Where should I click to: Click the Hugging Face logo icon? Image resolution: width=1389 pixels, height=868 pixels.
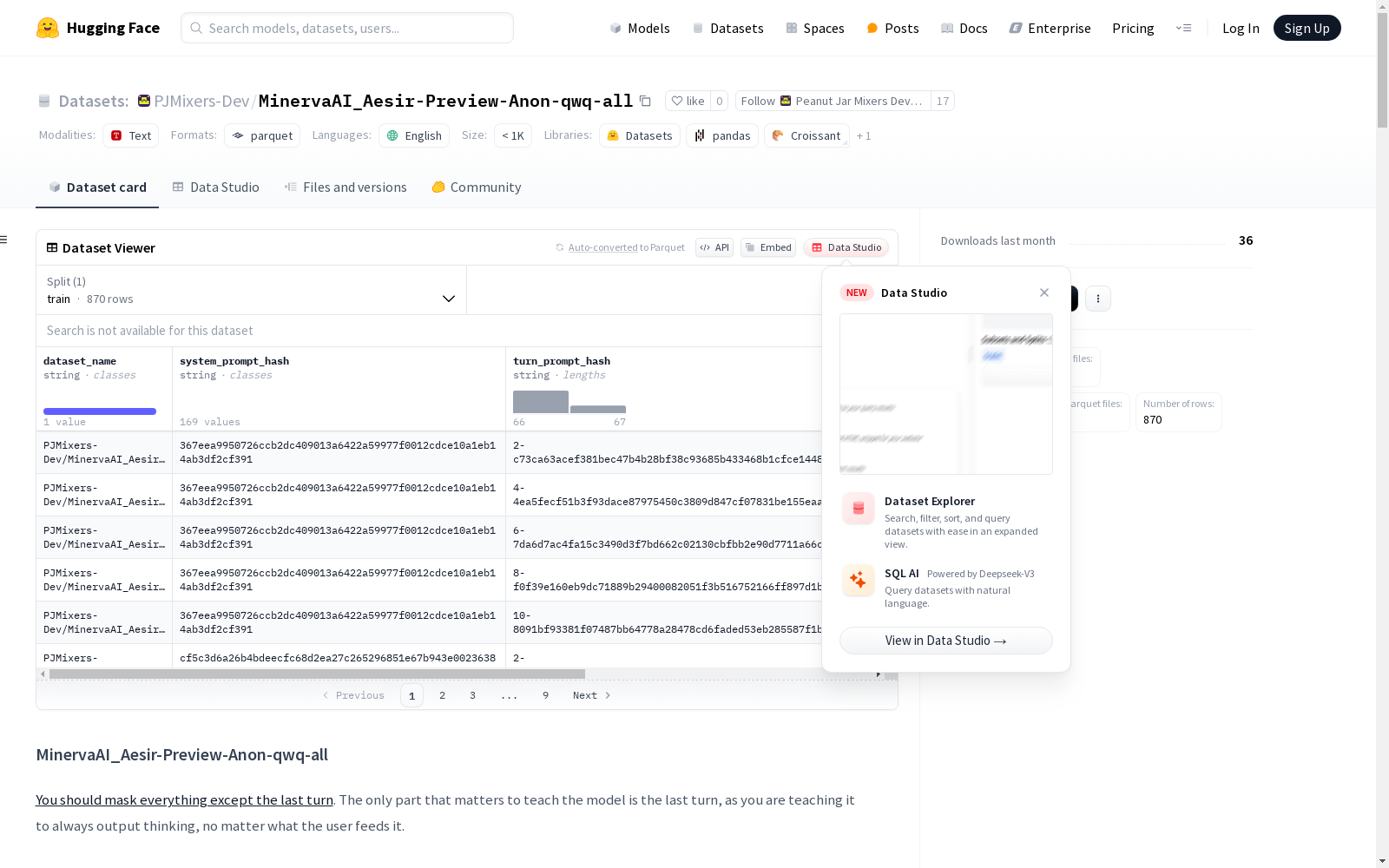click(48, 28)
